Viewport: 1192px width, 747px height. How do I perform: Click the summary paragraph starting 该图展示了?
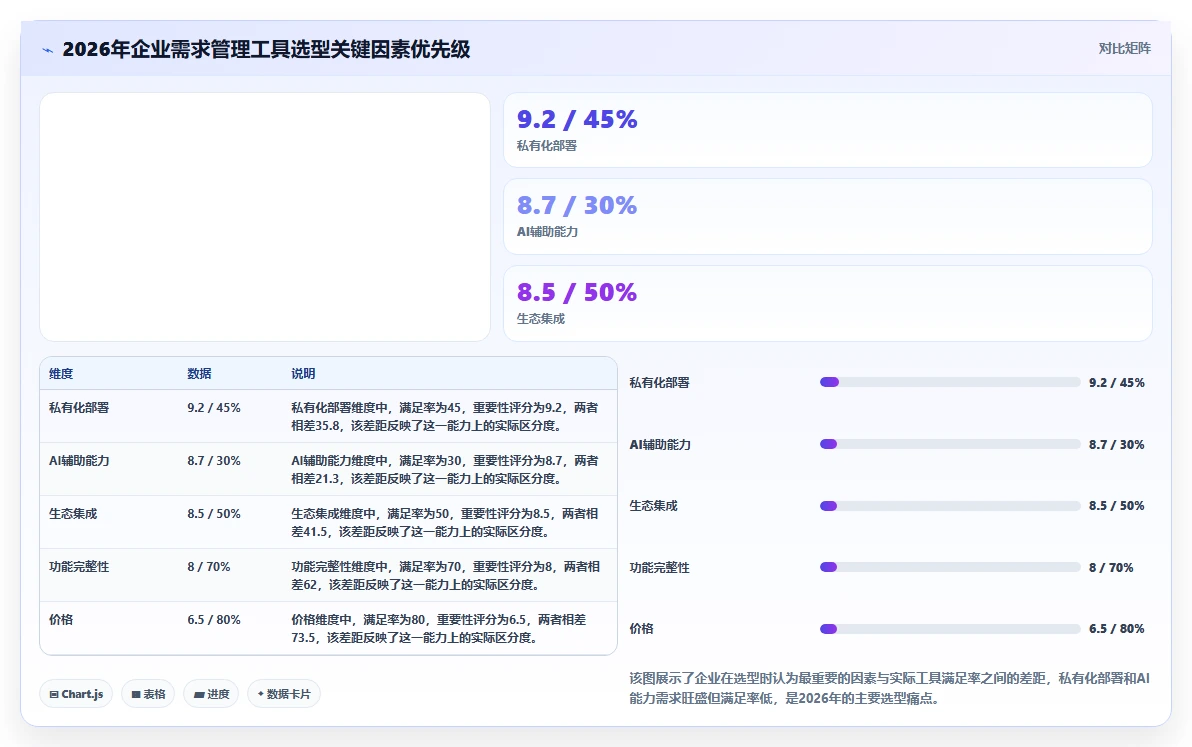click(x=889, y=688)
